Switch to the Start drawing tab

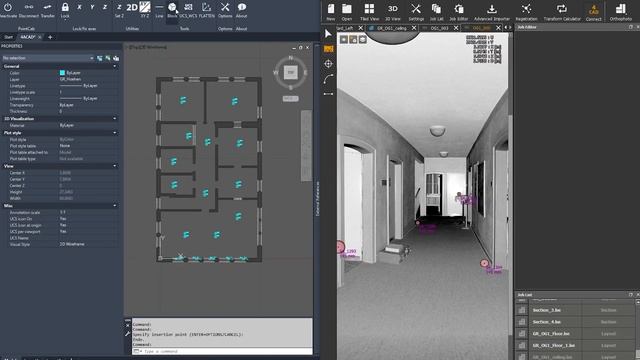(8, 37)
